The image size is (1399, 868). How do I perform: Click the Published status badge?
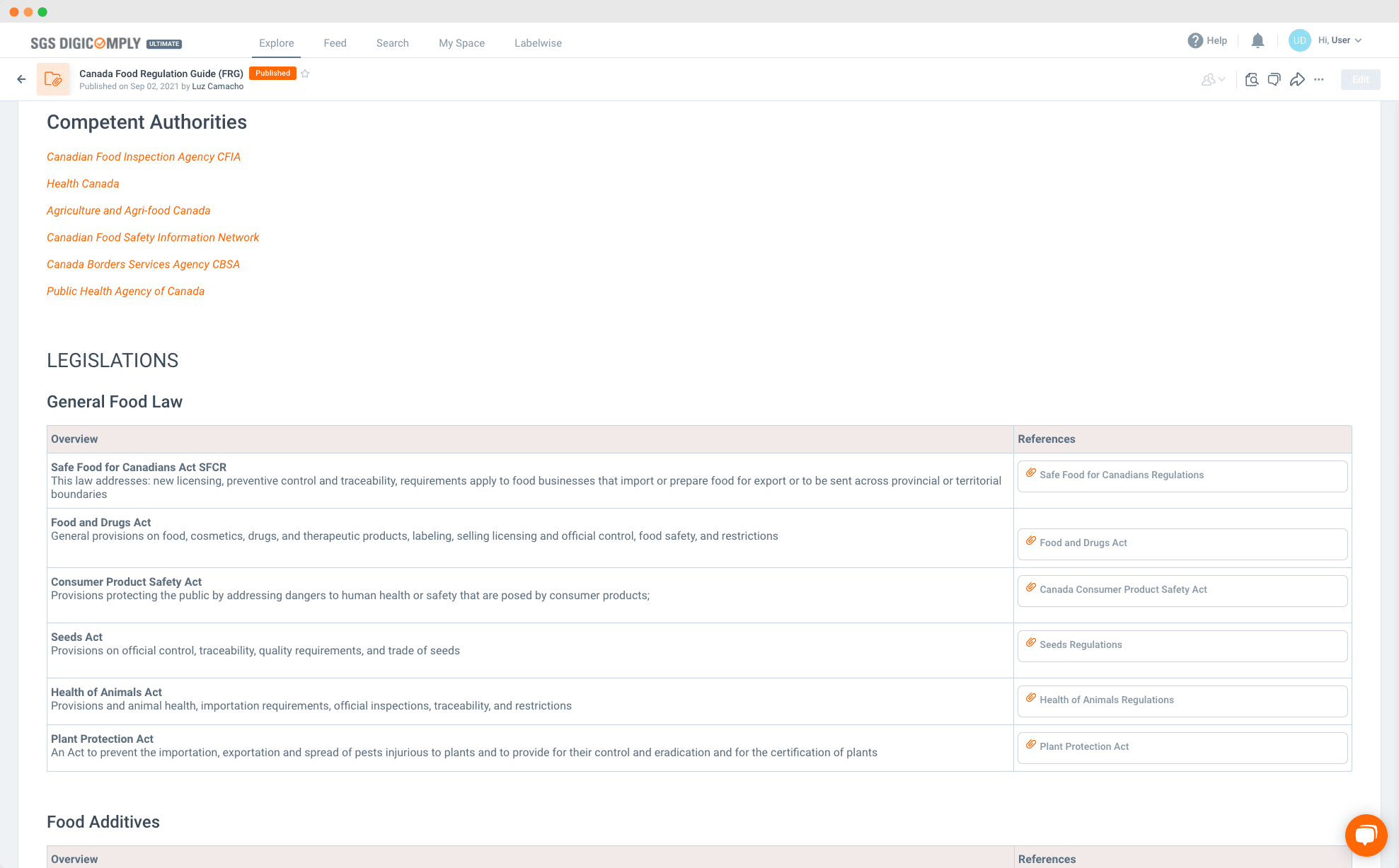pyautogui.click(x=272, y=74)
